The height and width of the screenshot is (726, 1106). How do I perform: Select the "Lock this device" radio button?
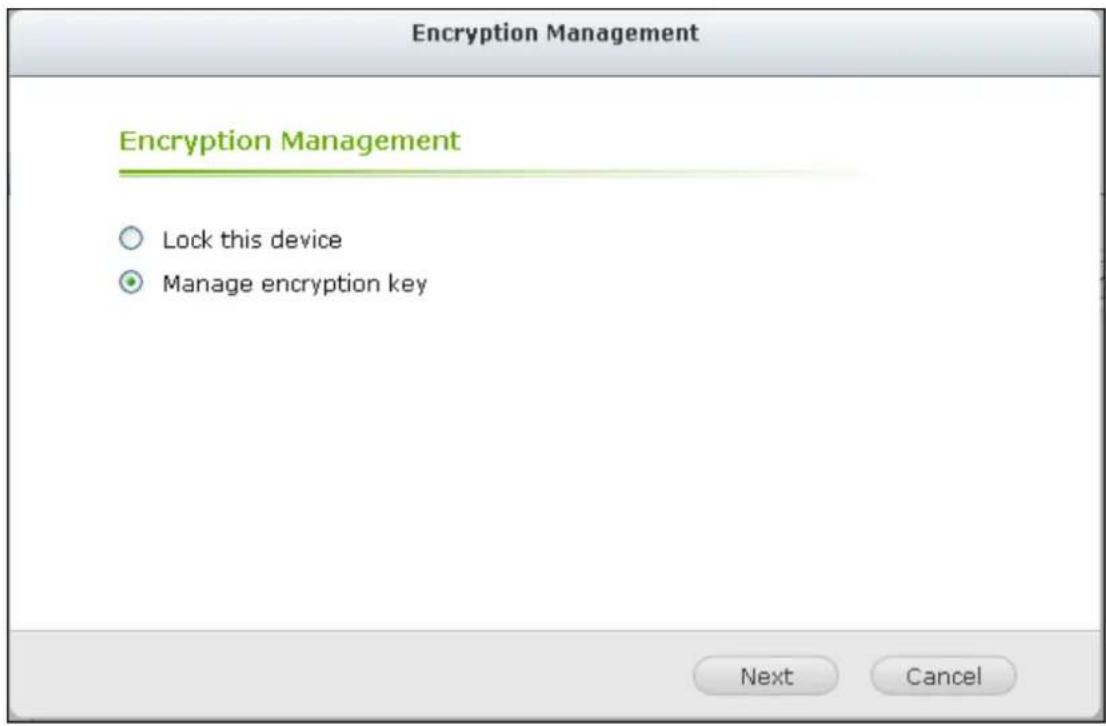130,240
